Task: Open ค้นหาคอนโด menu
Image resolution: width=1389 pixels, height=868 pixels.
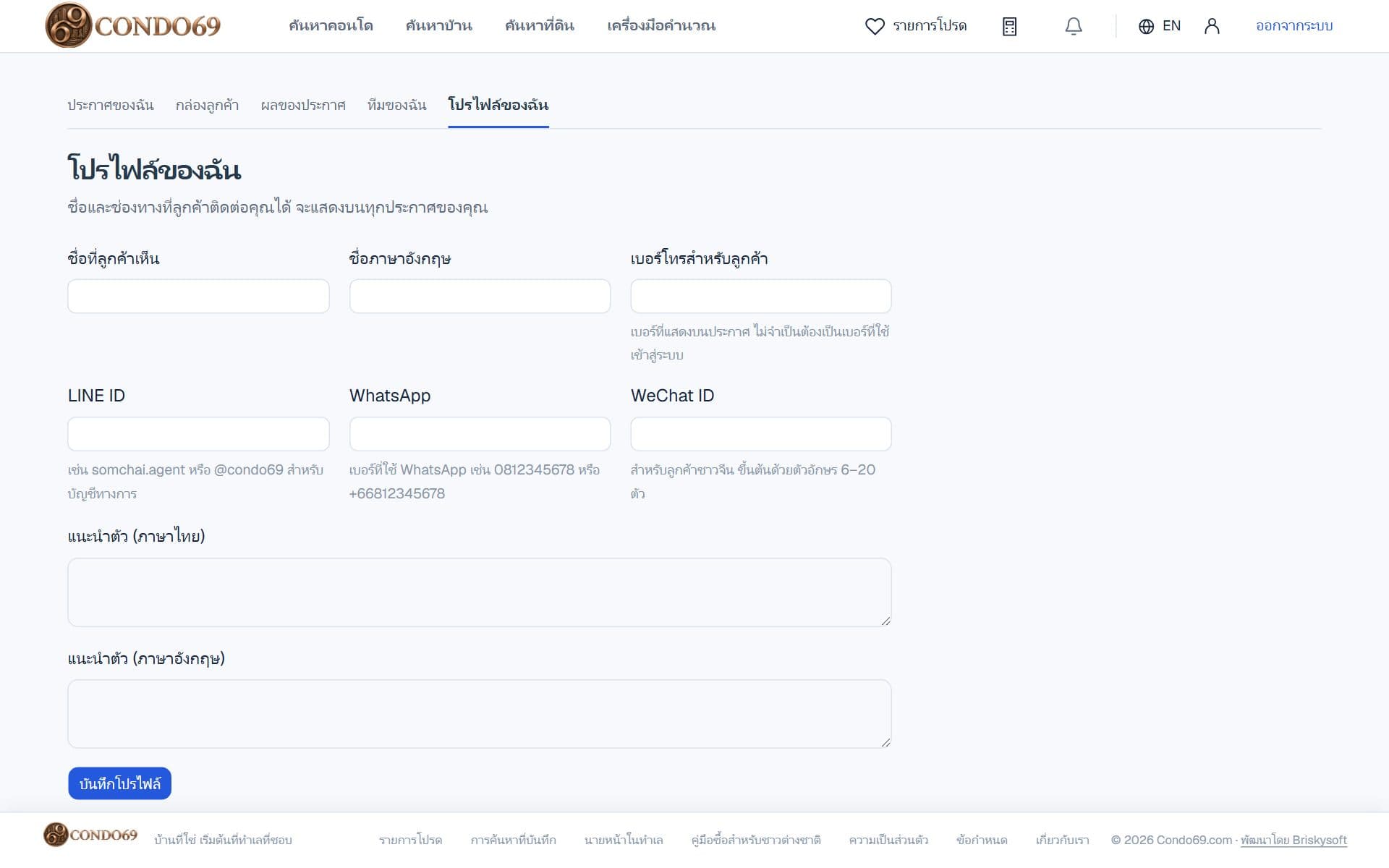Action: 331,25
